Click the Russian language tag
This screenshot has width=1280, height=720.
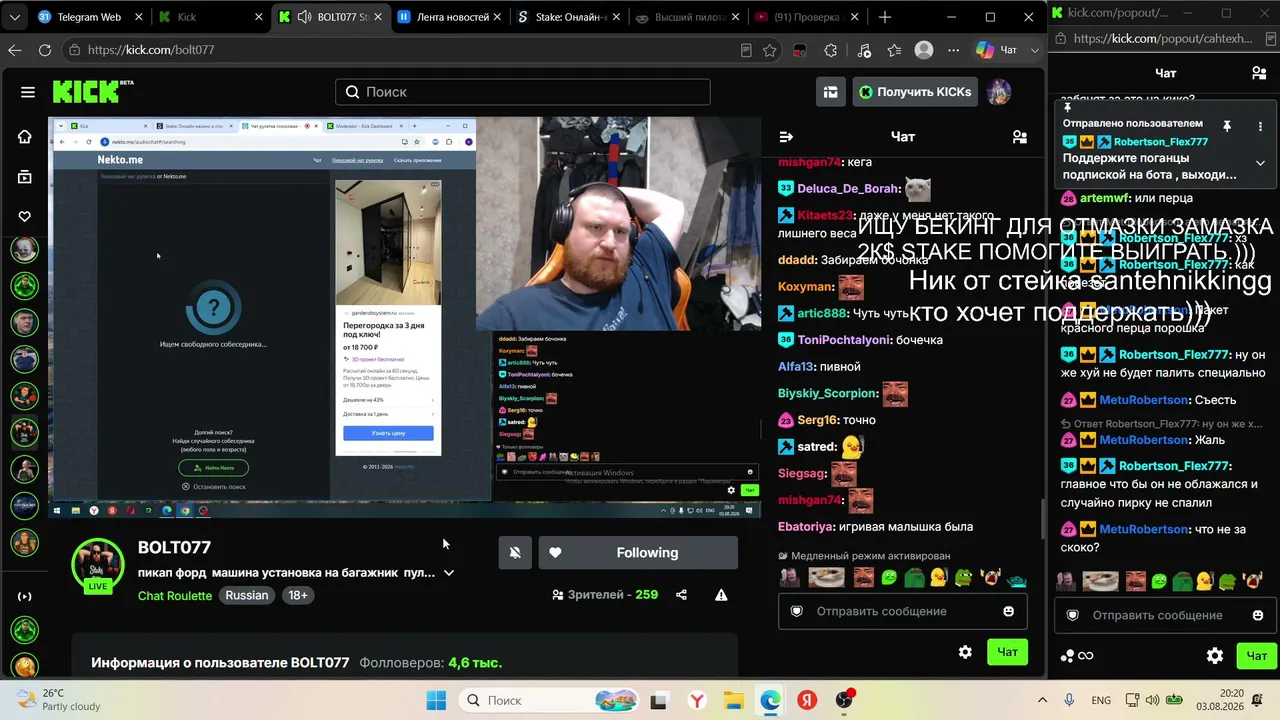tap(247, 595)
